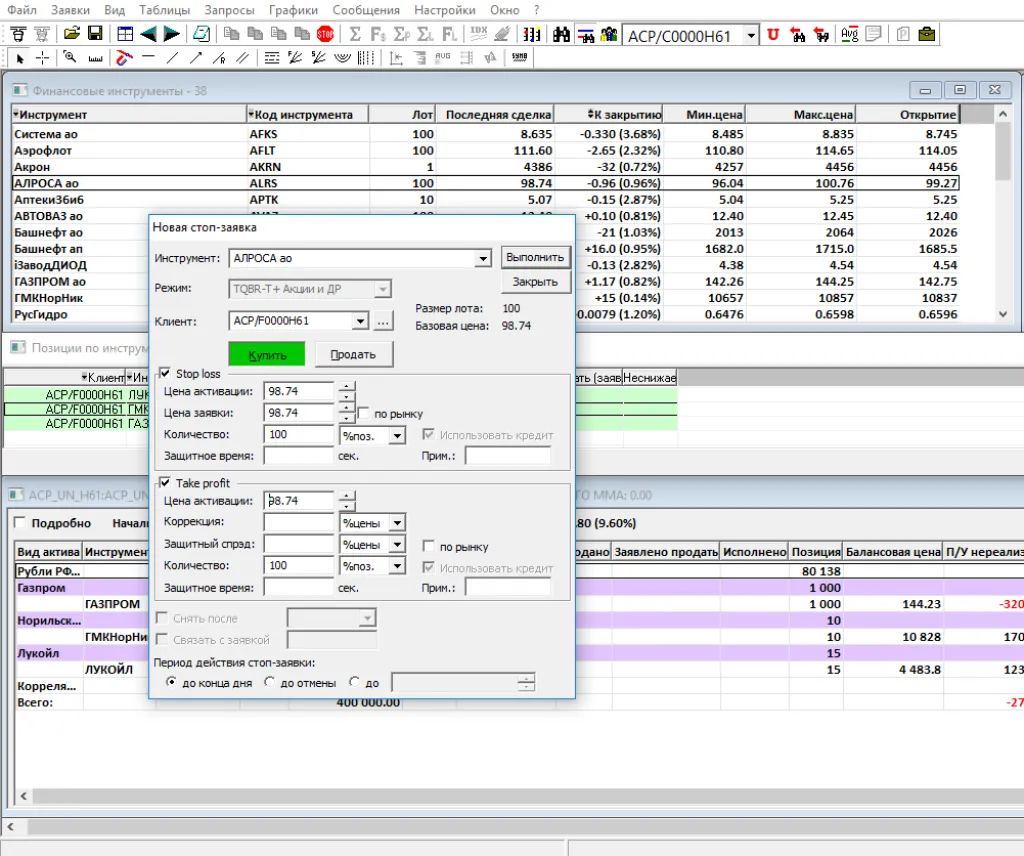Click the floppy disk save icon

coord(95,35)
